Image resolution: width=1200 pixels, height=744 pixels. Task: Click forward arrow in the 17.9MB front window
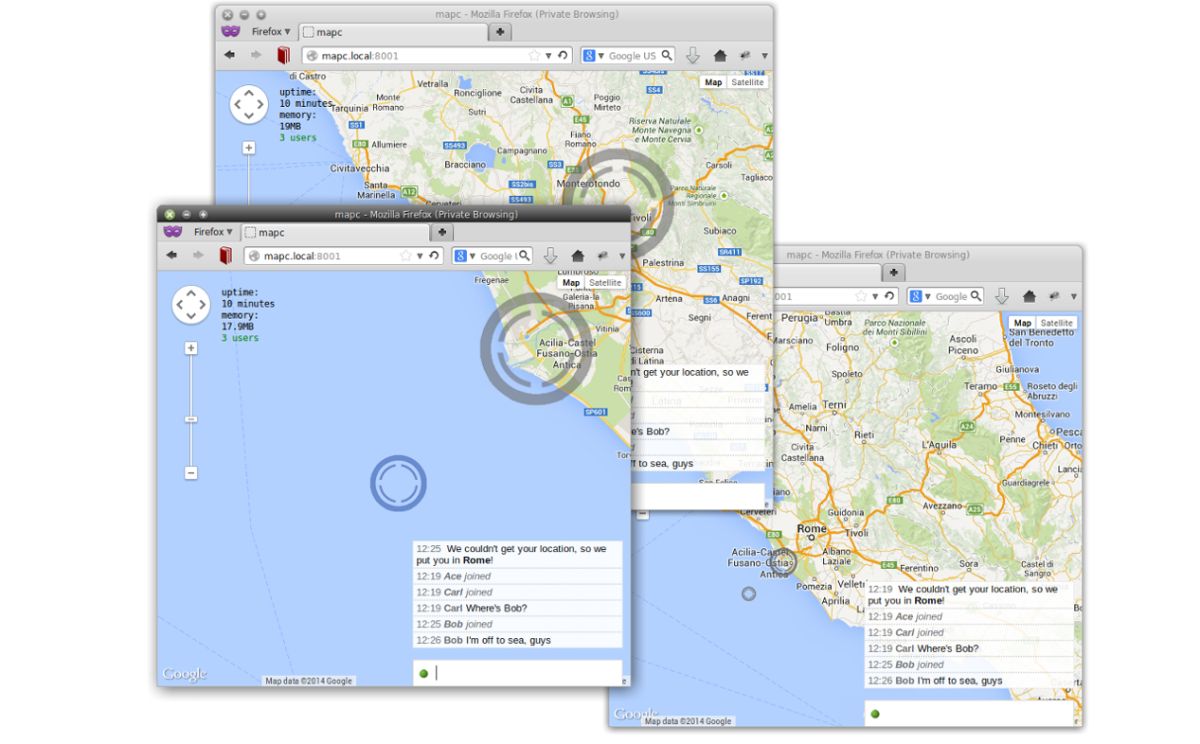(x=197, y=256)
